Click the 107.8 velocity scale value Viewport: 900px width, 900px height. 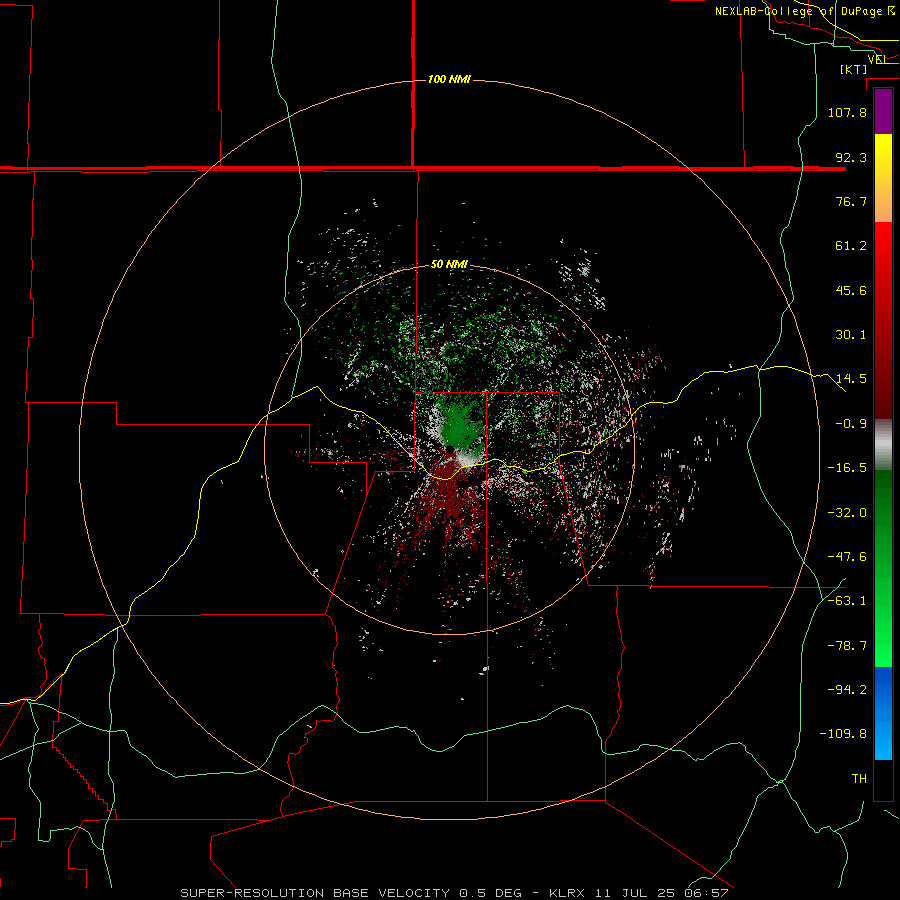click(847, 112)
